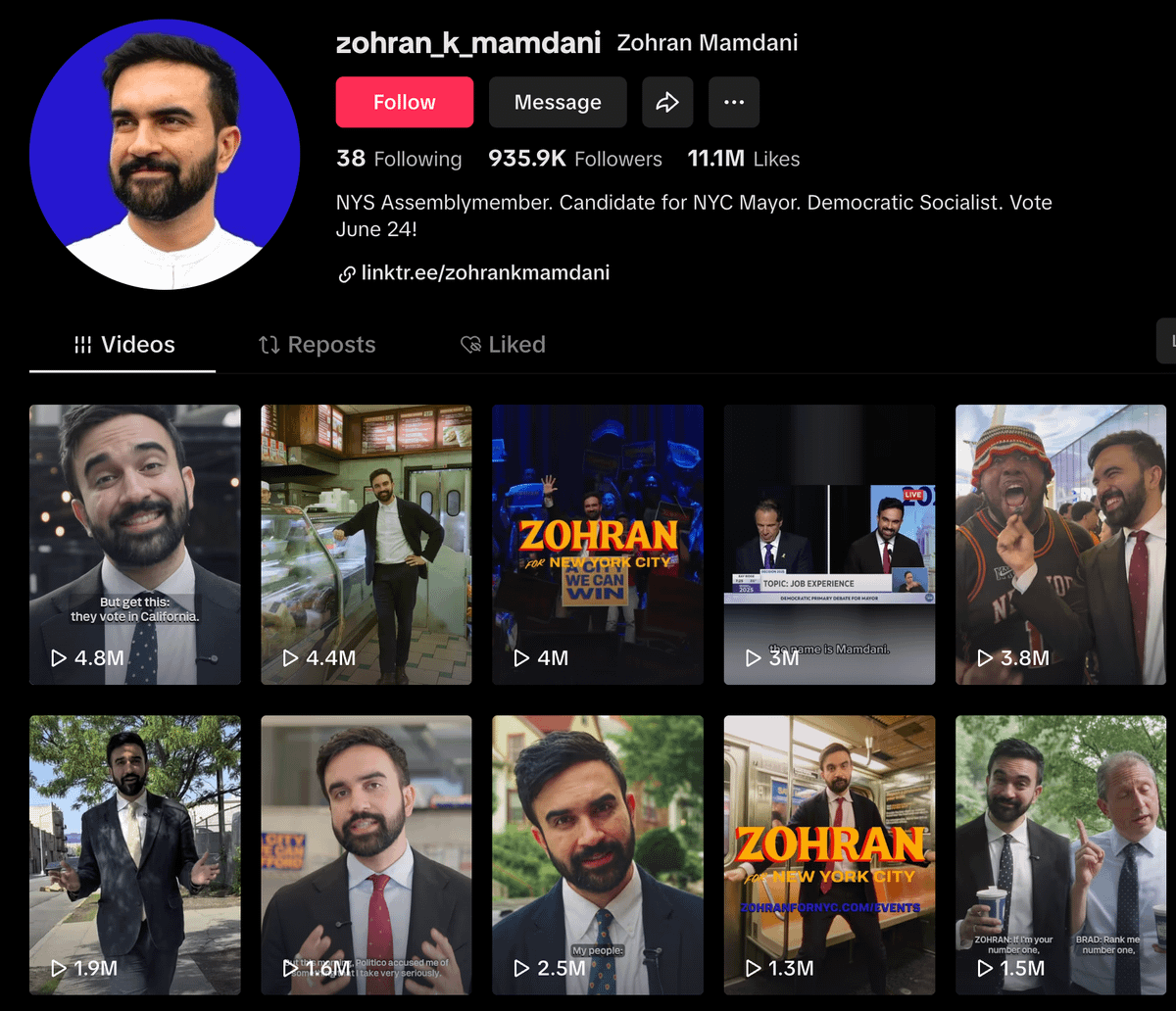This screenshot has width=1176, height=1011.
Task: Play the 4M views rally video
Action: 597,544
